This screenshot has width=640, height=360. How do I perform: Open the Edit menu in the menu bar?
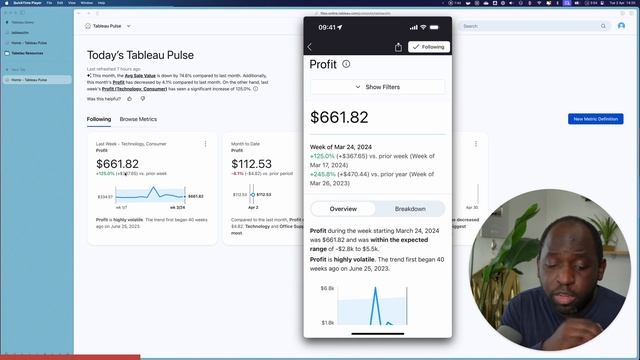pyautogui.click(x=60, y=3)
